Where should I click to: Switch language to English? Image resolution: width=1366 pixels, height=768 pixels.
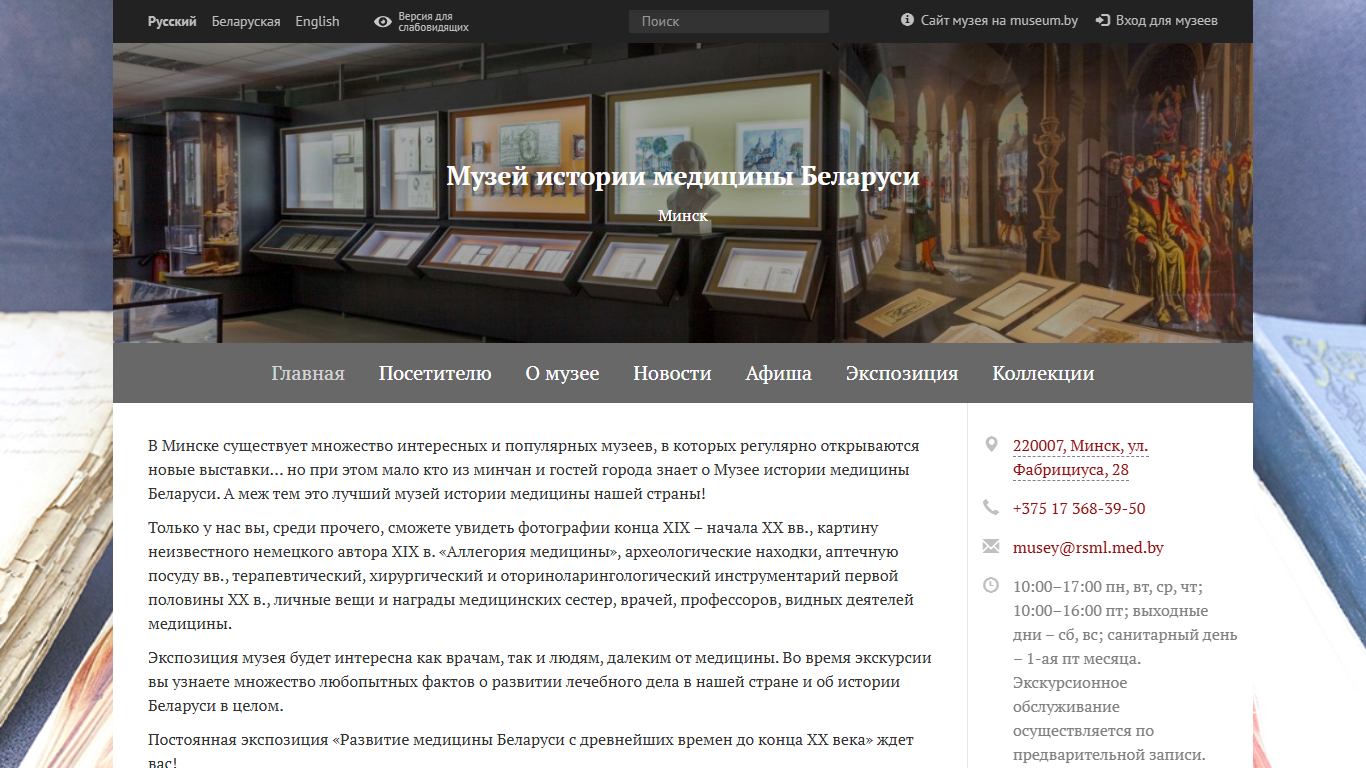317,21
